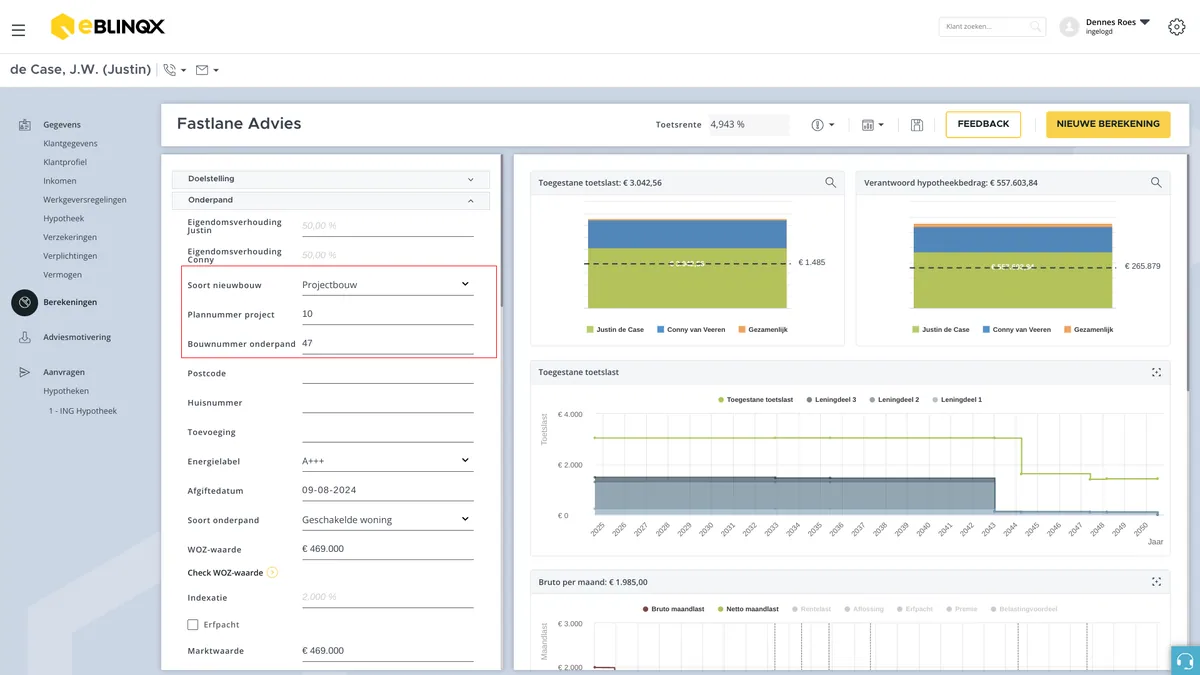Expand the Doelstelling section

tap(331, 179)
